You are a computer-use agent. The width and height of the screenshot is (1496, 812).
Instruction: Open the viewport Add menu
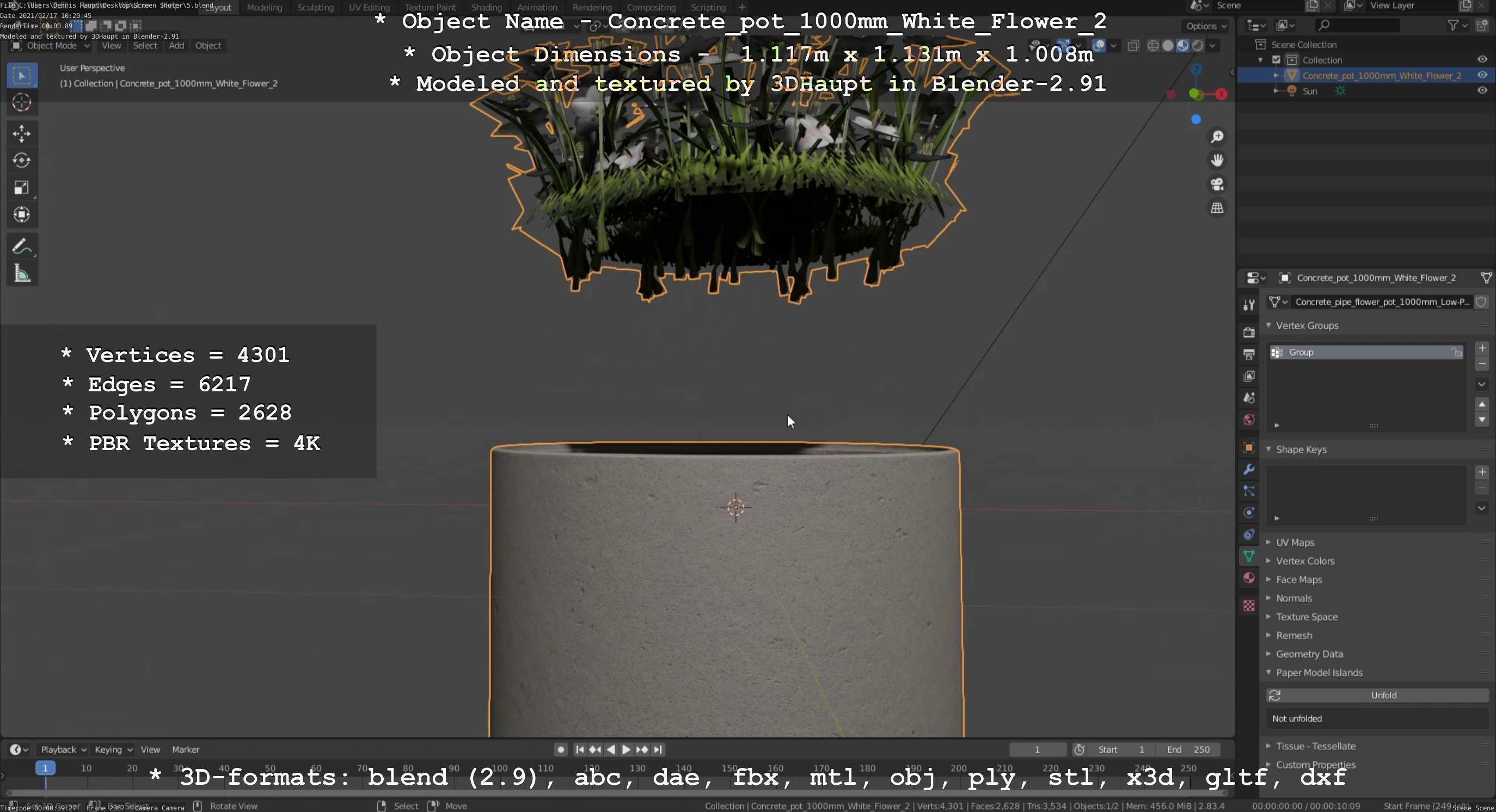[x=176, y=46]
